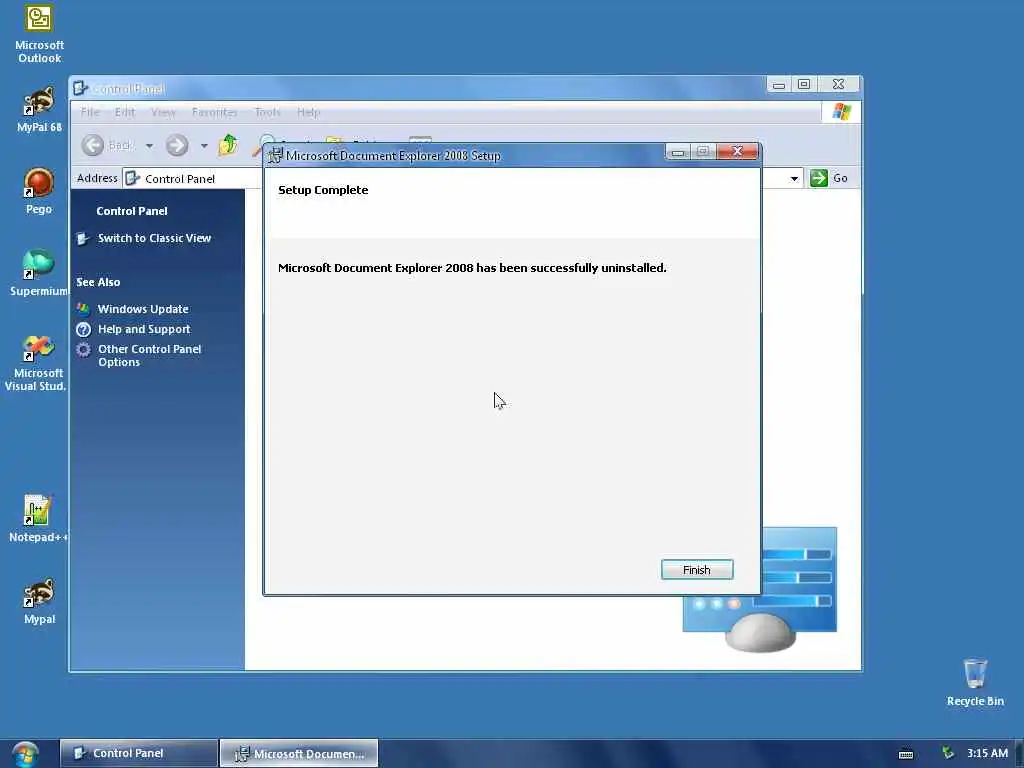Expand the Forward history dropdown arrow

[204, 146]
